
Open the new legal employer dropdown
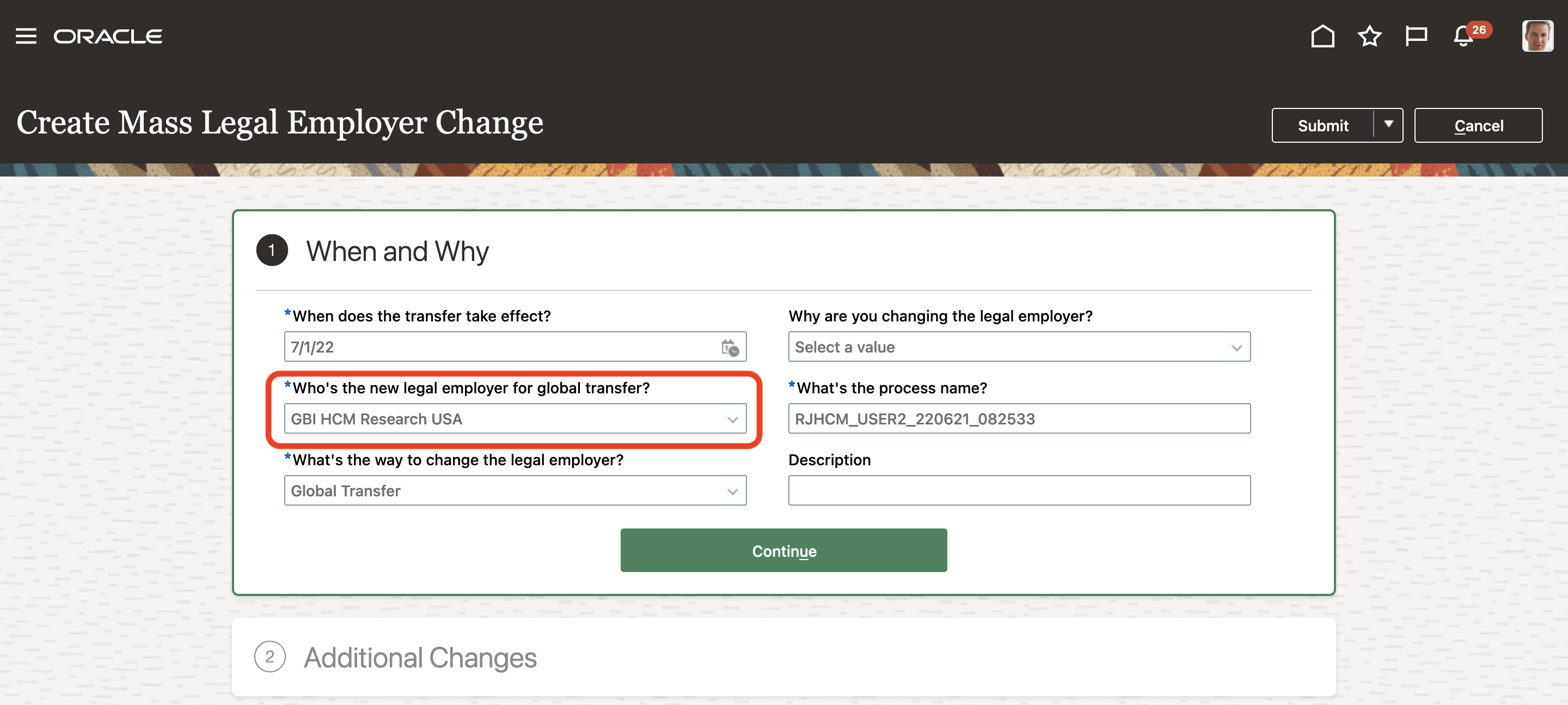(515, 419)
